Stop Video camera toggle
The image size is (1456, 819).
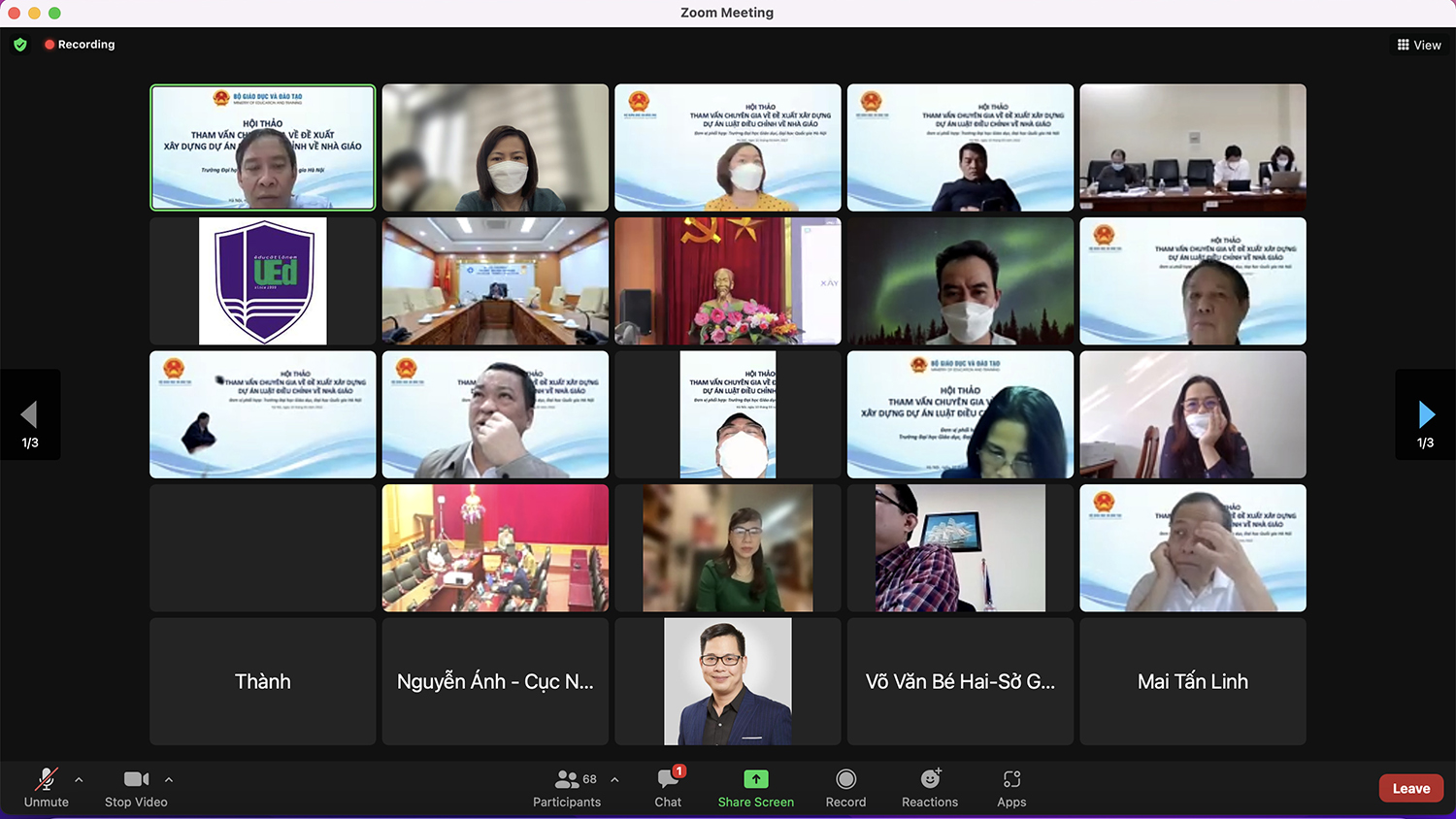(x=136, y=787)
